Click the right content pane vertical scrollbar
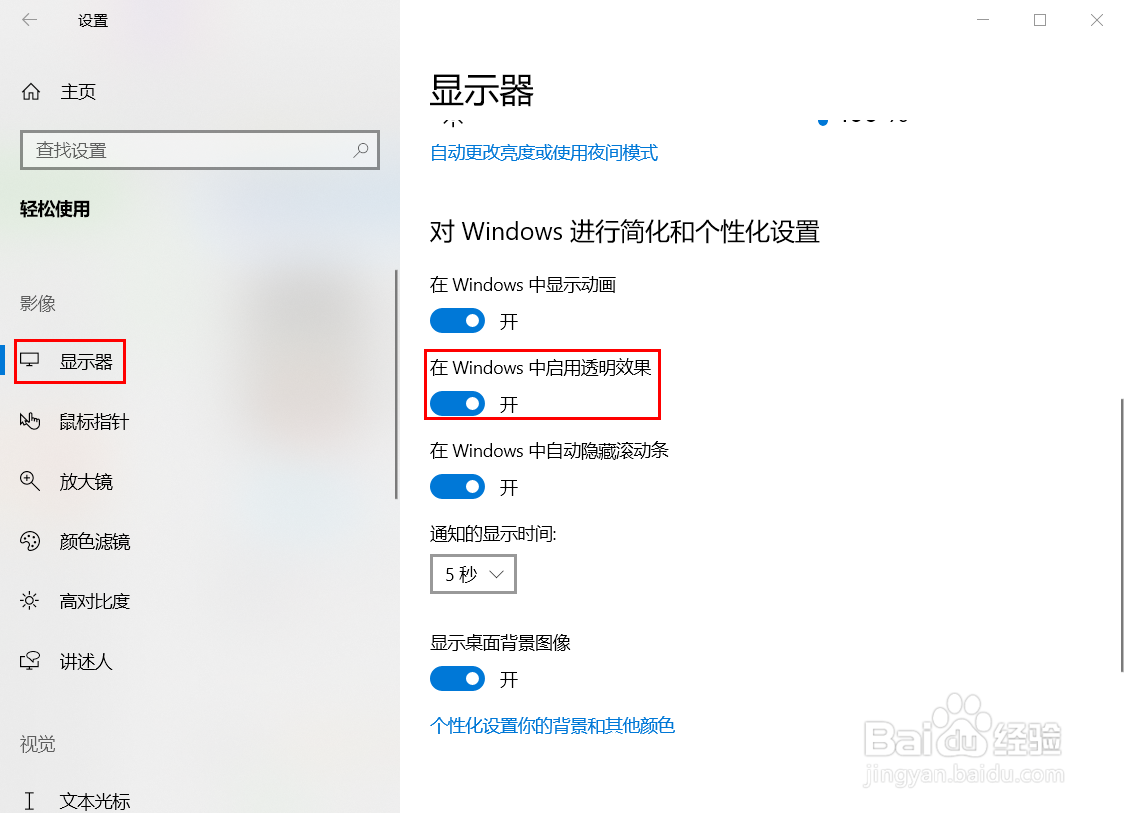Viewport: 1126px width, 813px height. [x=1122, y=535]
